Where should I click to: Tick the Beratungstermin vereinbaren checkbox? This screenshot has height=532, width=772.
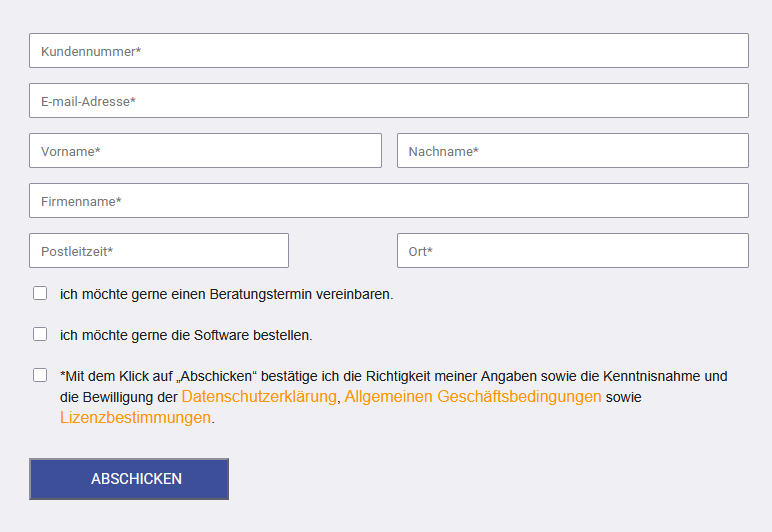[40, 294]
